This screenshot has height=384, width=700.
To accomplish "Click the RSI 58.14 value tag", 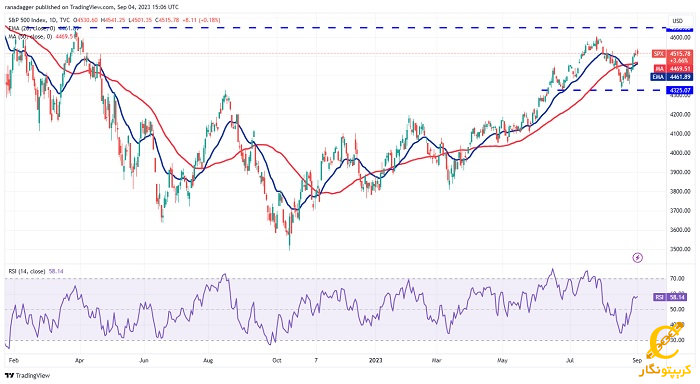I will [671, 297].
